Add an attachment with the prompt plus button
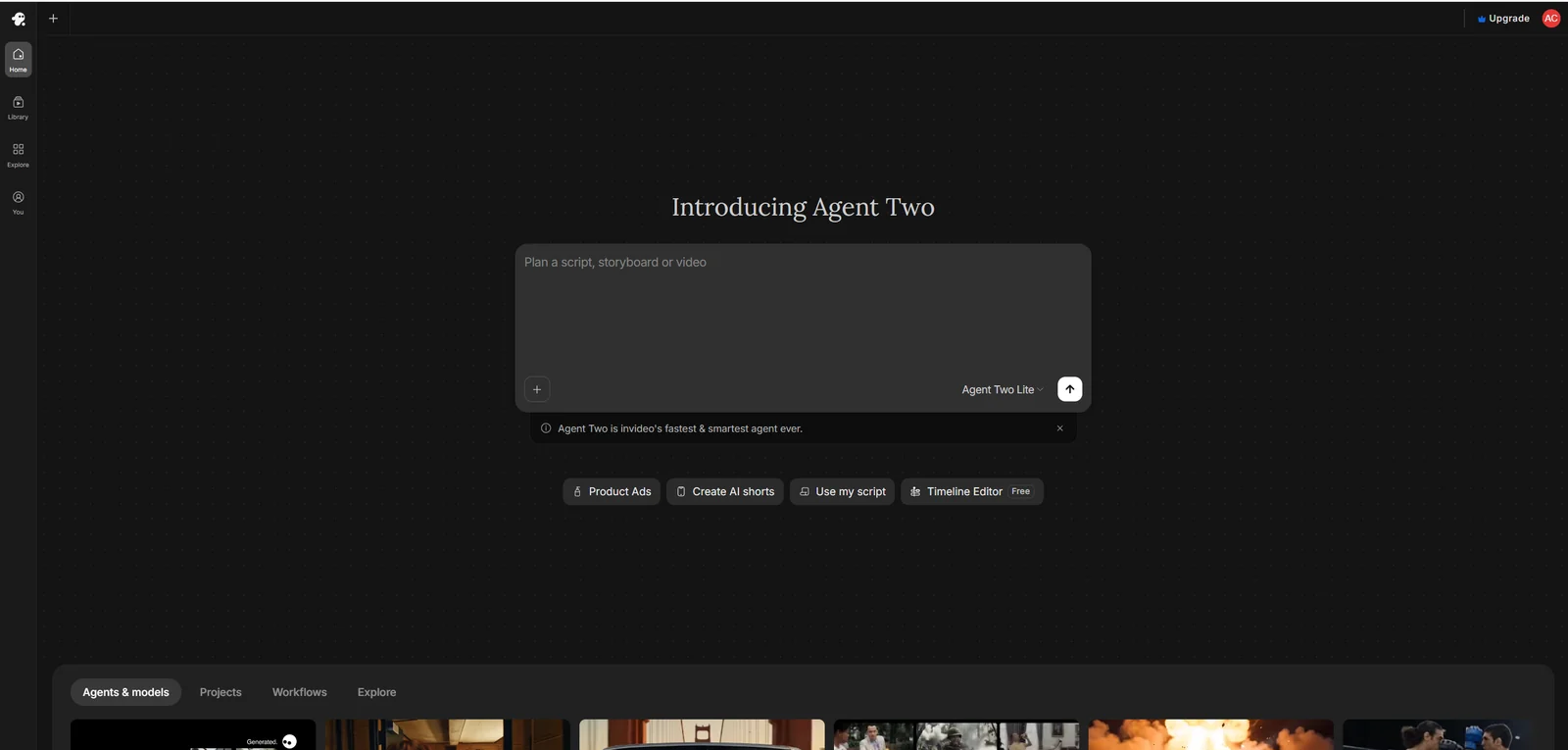This screenshot has height=750, width=1568. (537, 389)
